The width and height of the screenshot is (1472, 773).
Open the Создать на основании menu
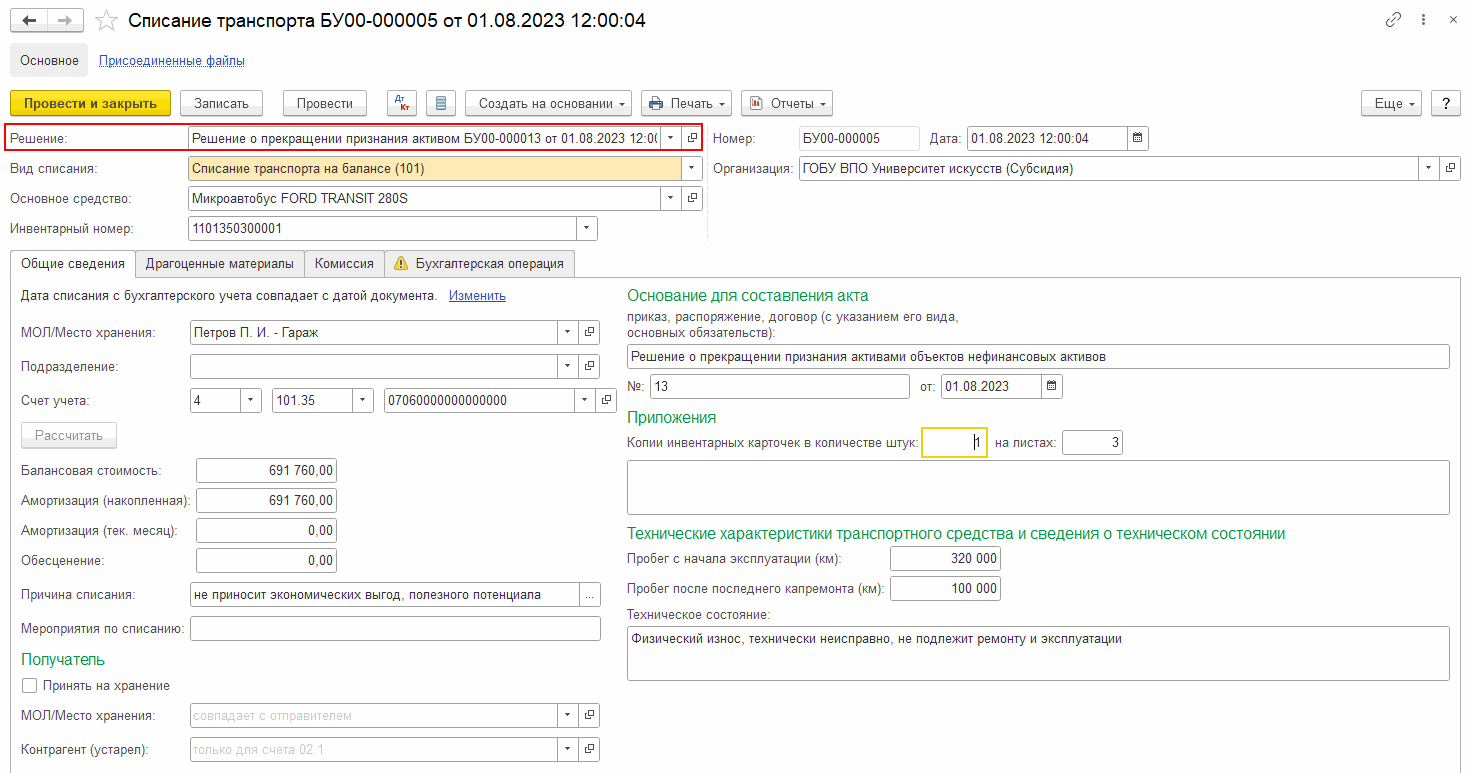click(549, 103)
